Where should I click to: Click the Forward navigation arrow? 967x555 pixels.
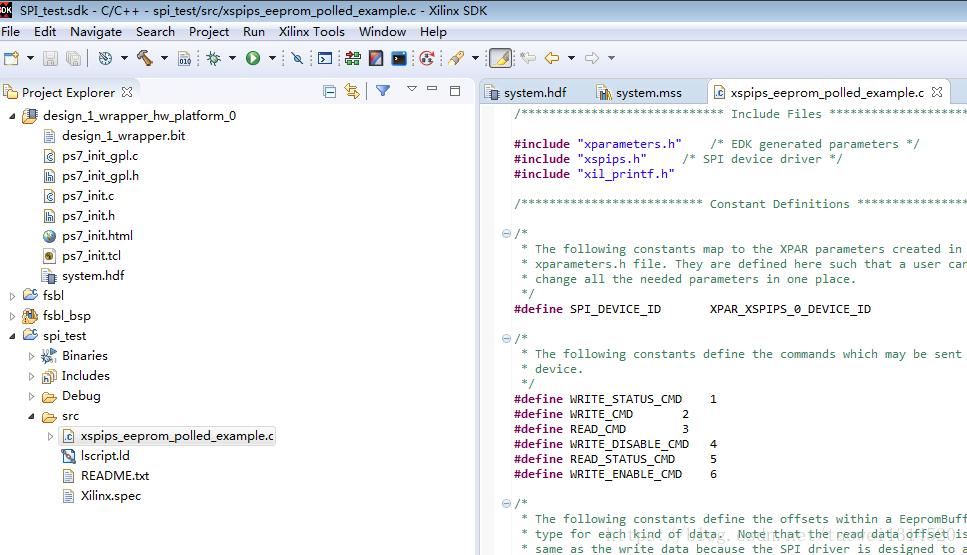[592, 58]
